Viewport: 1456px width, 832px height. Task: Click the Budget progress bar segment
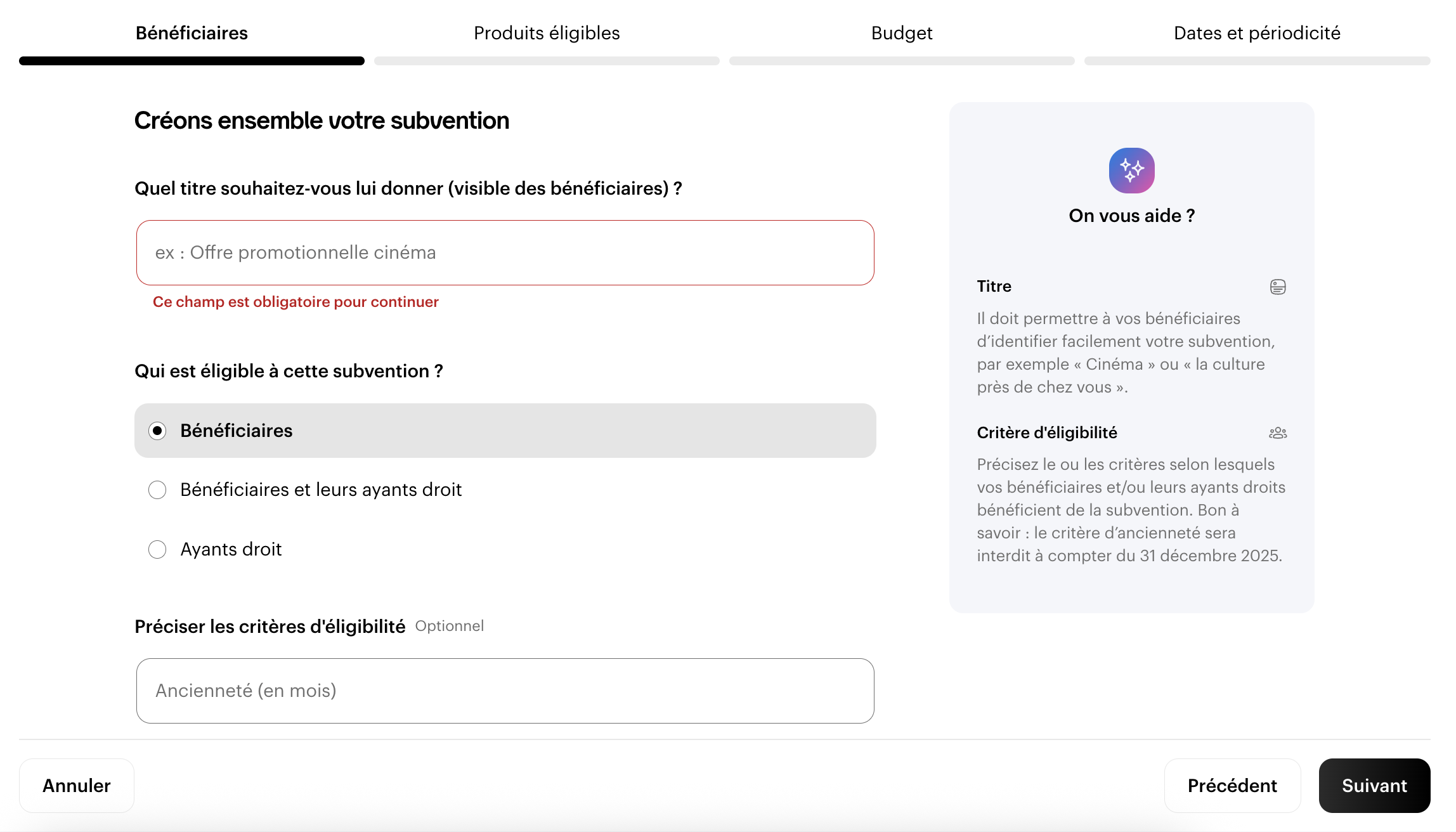(x=902, y=61)
